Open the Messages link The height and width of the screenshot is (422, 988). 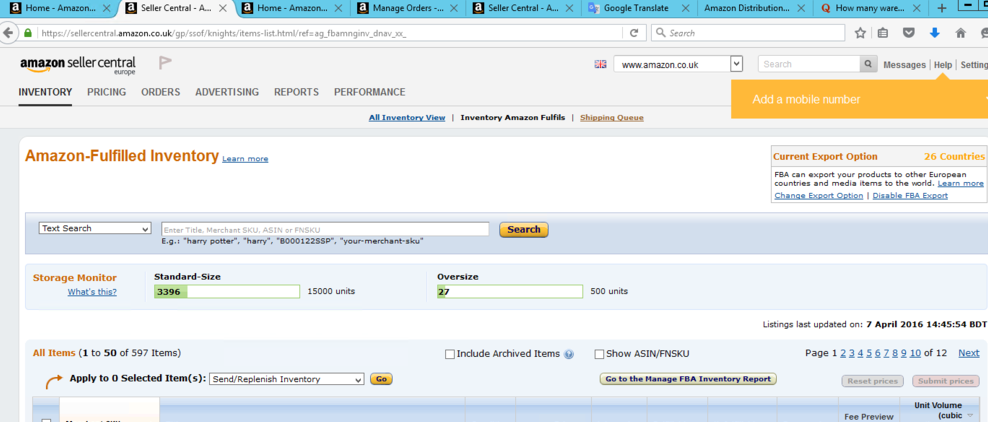pyautogui.click(x=904, y=65)
